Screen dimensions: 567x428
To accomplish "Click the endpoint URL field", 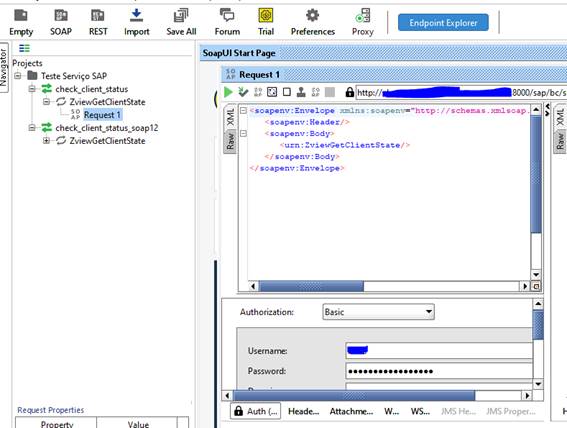I will 461,93.
